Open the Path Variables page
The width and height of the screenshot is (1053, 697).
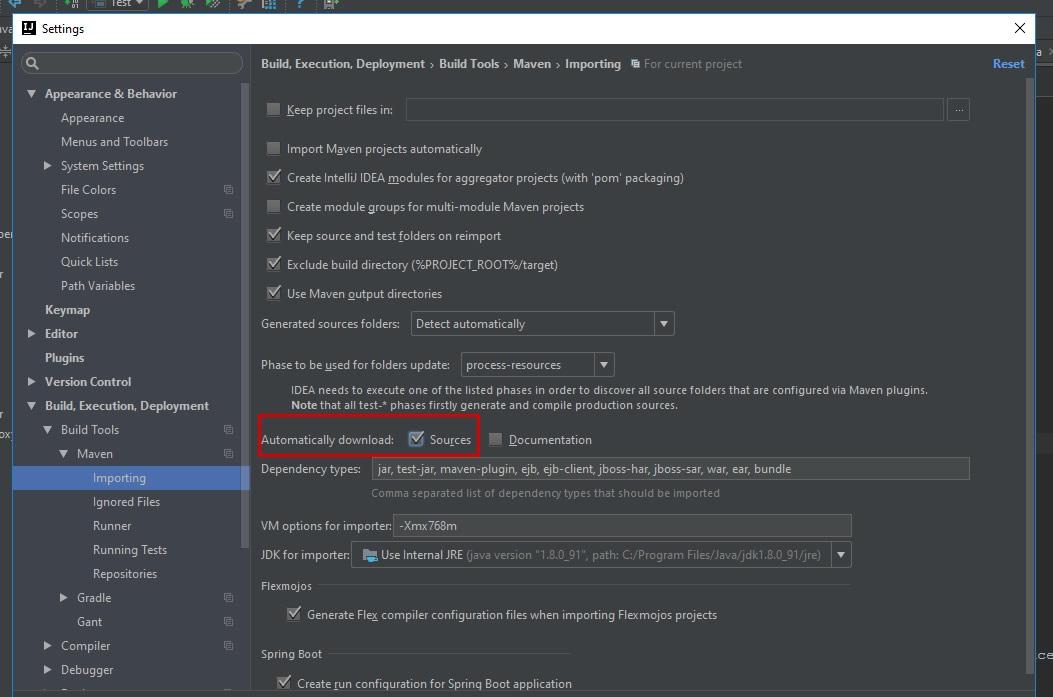[x=98, y=286]
